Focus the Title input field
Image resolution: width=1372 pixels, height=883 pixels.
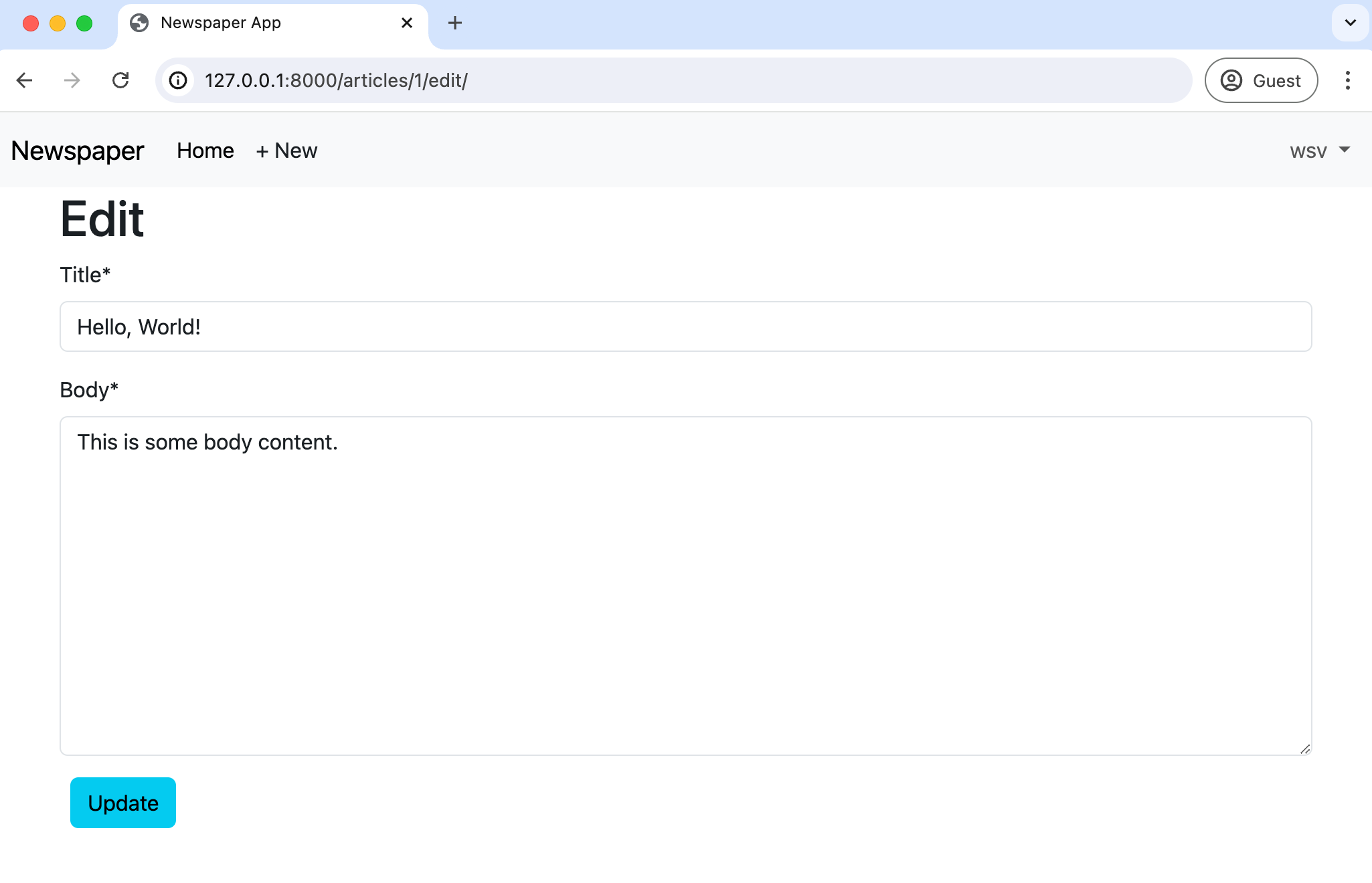(x=686, y=326)
